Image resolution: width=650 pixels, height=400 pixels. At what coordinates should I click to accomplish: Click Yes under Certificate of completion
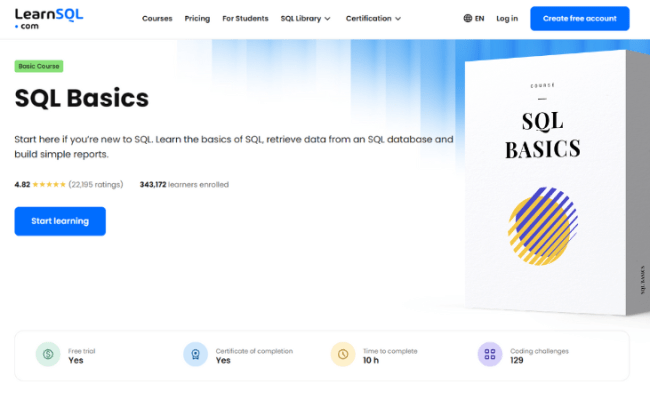[223, 361]
